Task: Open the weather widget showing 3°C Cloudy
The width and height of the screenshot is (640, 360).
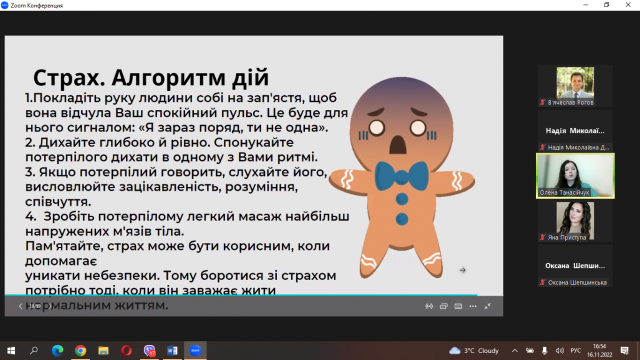Action: [x=474, y=351]
